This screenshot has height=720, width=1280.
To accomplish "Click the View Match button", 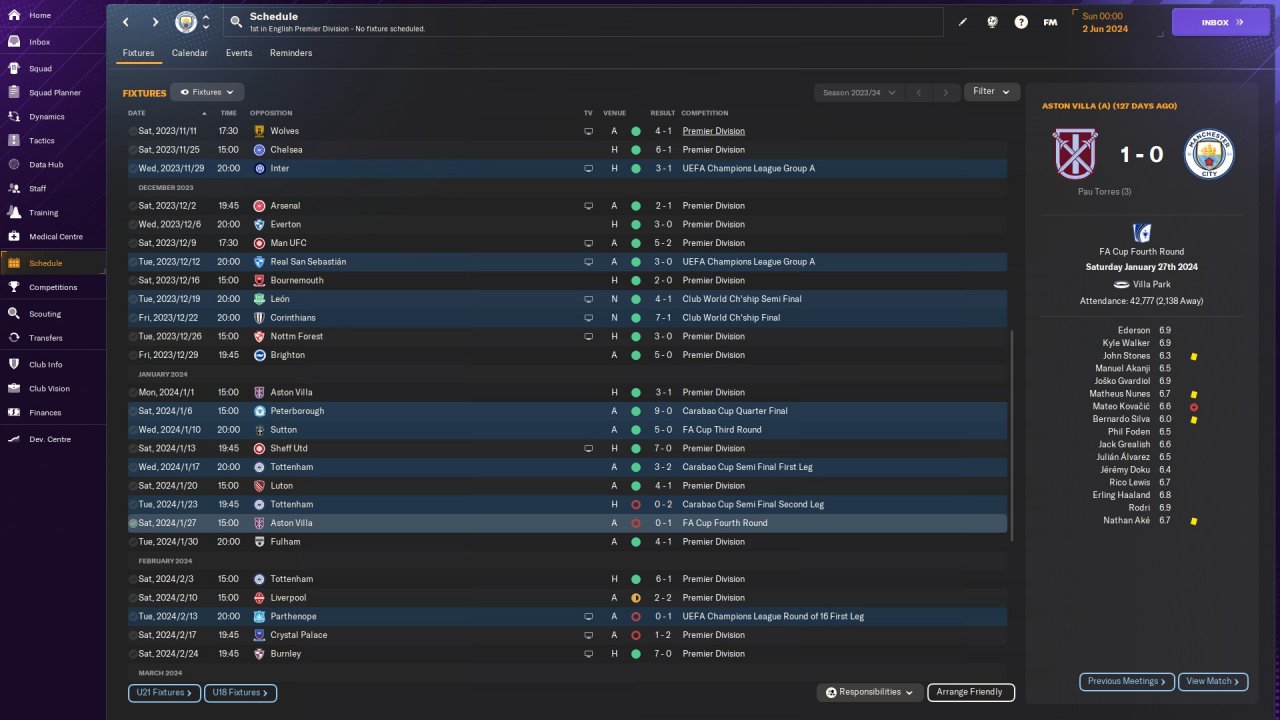I will coord(1213,682).
